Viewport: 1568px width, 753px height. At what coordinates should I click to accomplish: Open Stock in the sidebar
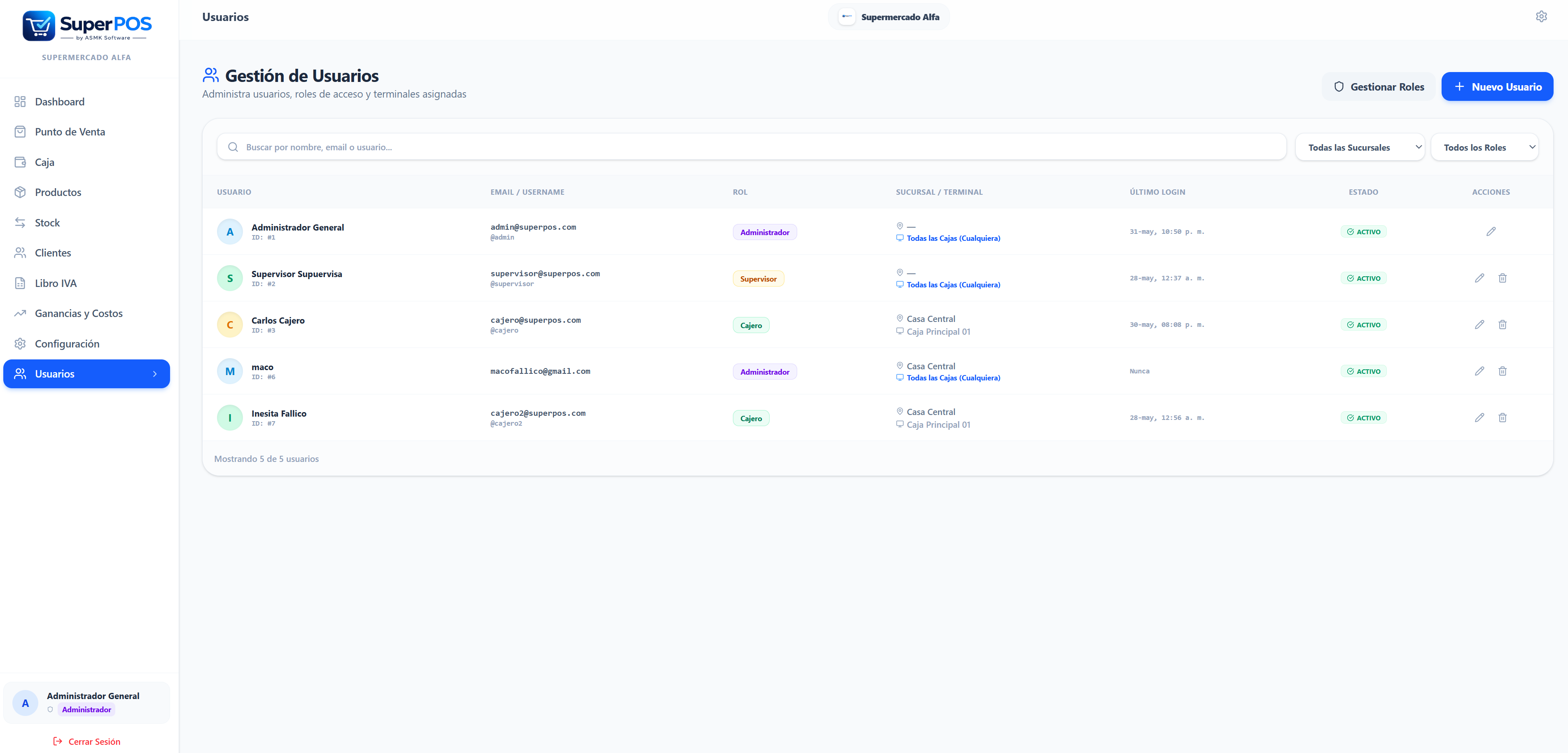point(86,223)
